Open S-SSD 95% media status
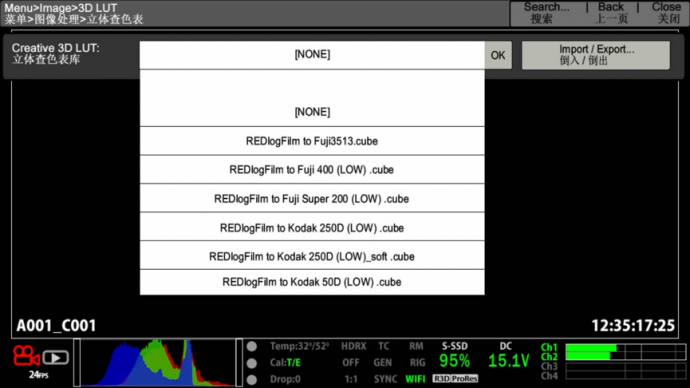This screenshot has width=690, height=388. coord(455,356)
